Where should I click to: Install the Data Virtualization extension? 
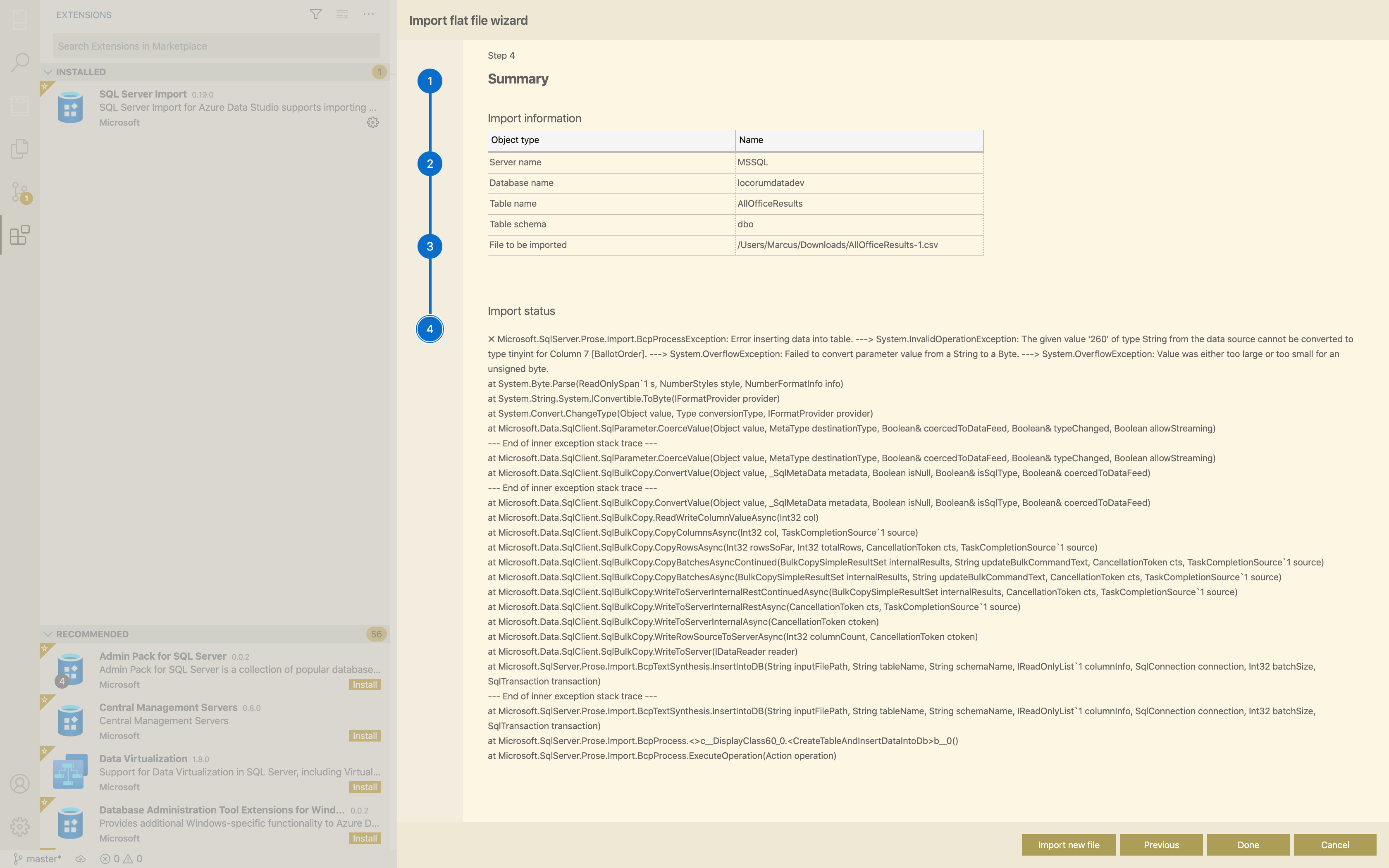(x=365, y=787)
